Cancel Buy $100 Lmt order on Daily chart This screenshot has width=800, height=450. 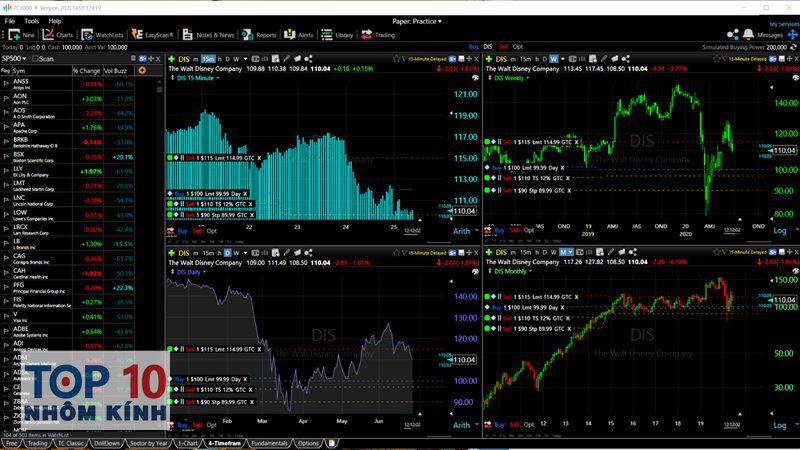[x=245, y=380]
